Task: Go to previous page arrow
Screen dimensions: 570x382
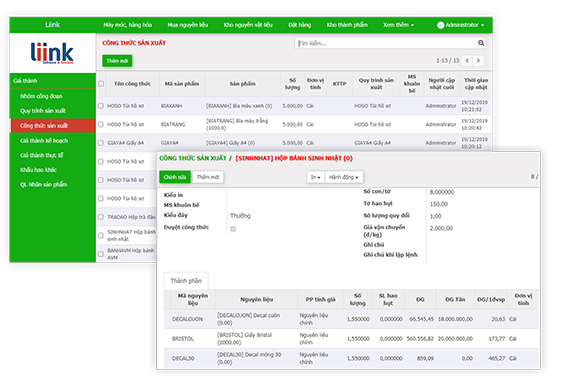Action: tap(467, 60)
